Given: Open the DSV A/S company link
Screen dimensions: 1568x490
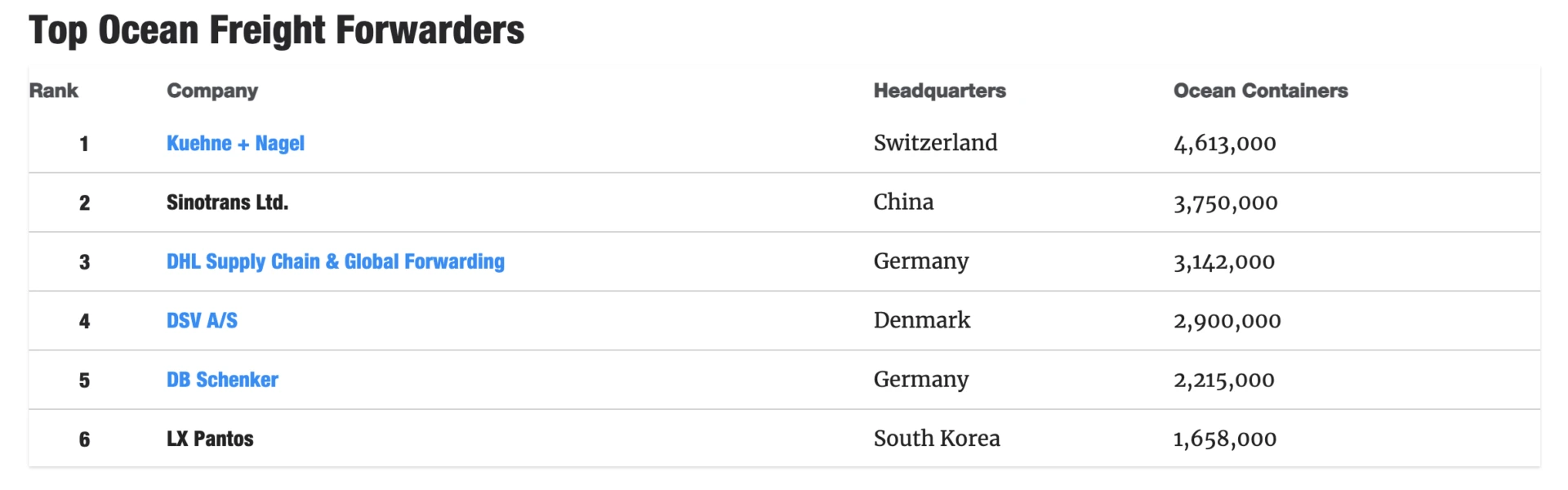Looking at the screenshot, I should tap(202, 321).
